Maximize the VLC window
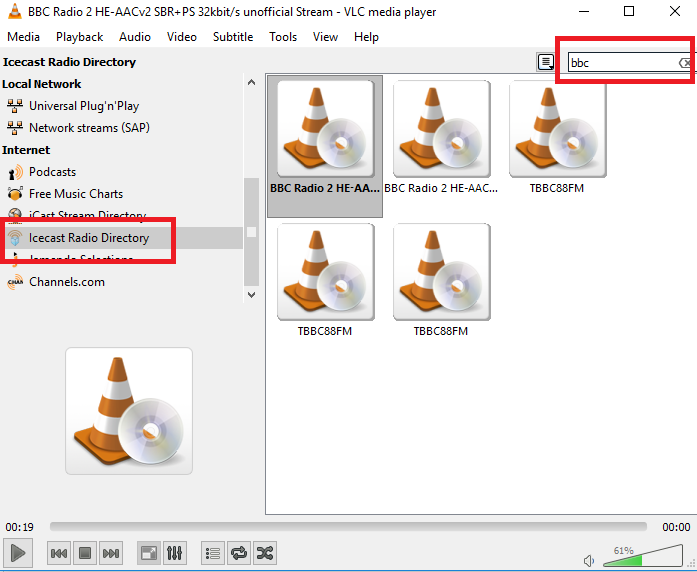697x572 pixels. pyautogui.click(x=629, y=12)
